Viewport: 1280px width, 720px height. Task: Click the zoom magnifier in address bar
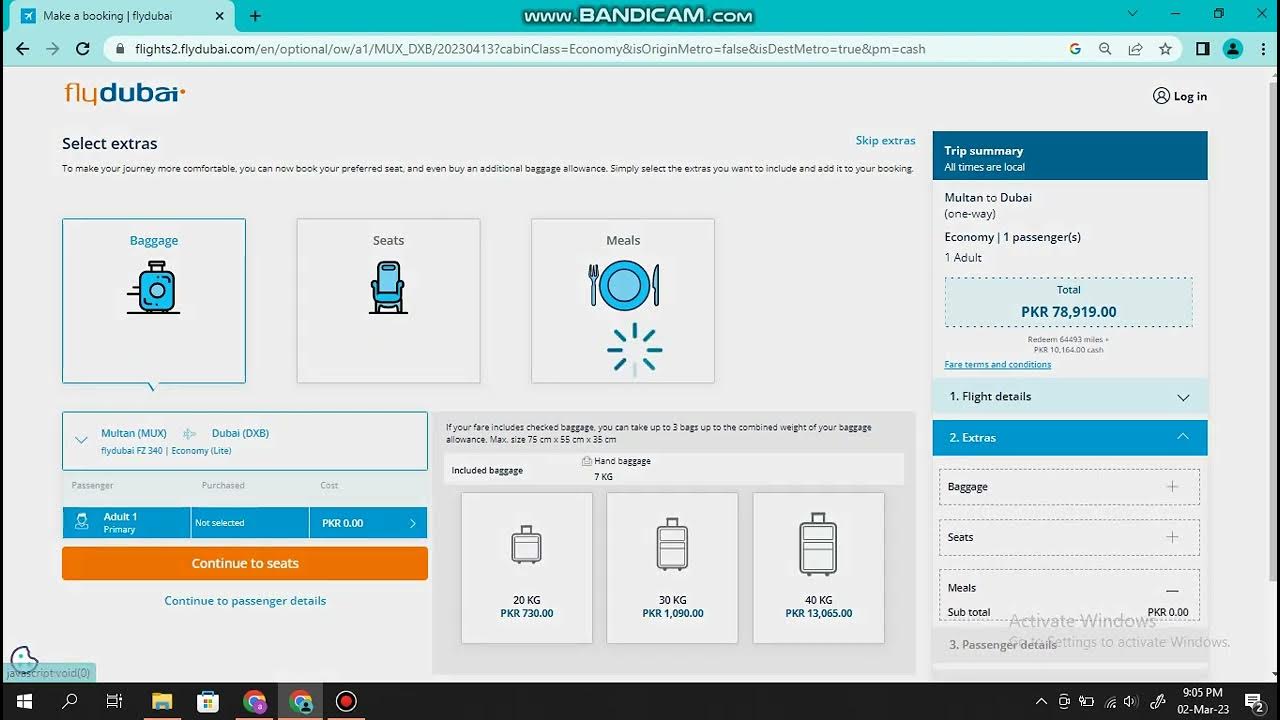[x=1105, y=48]
